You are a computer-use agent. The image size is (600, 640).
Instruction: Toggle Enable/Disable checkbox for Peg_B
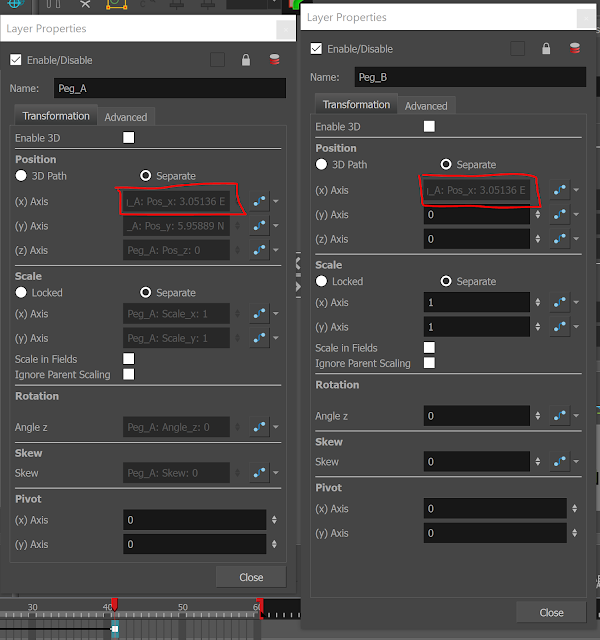click(x=316, y=49)
